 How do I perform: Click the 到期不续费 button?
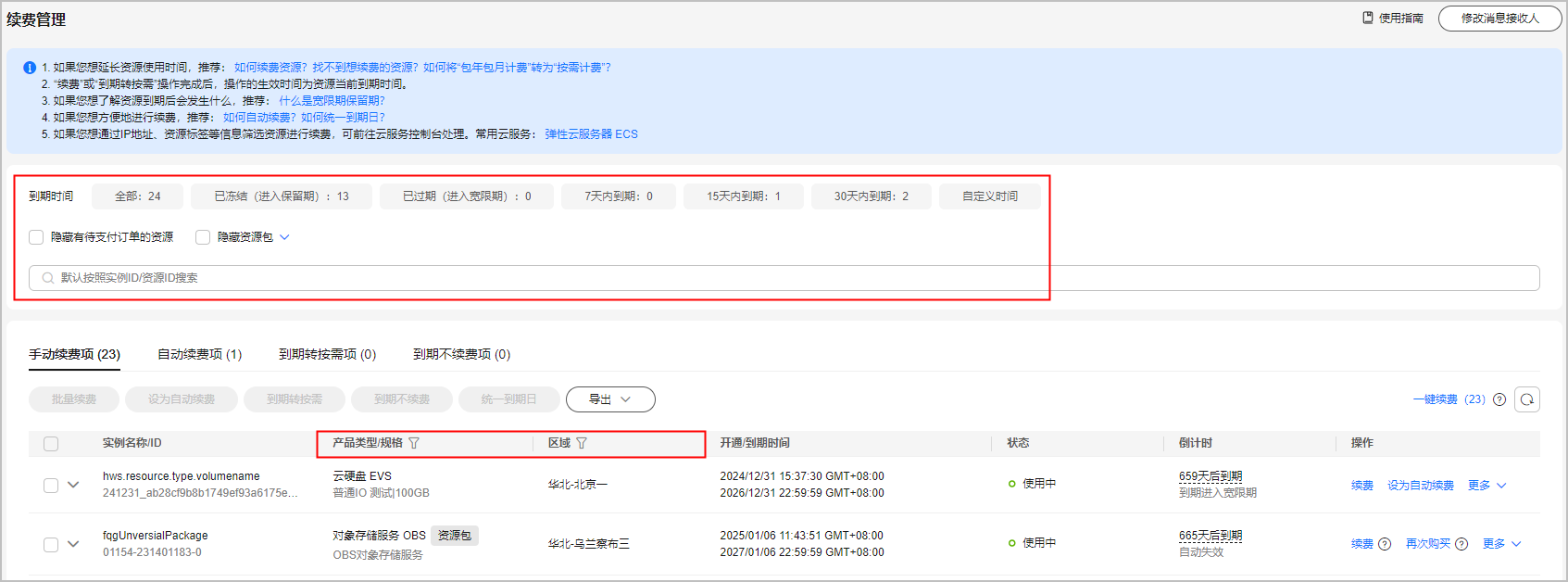tap(402, 399)
